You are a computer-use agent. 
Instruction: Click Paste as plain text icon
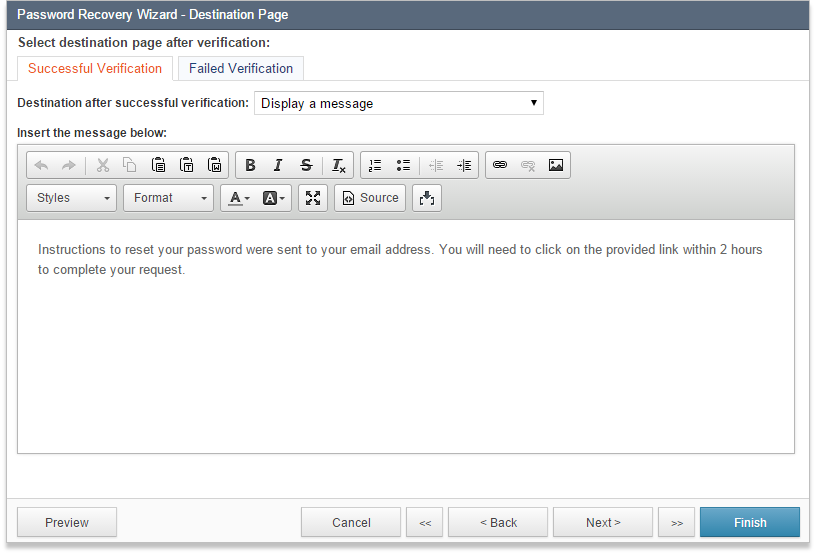click(x=186, y=165)
